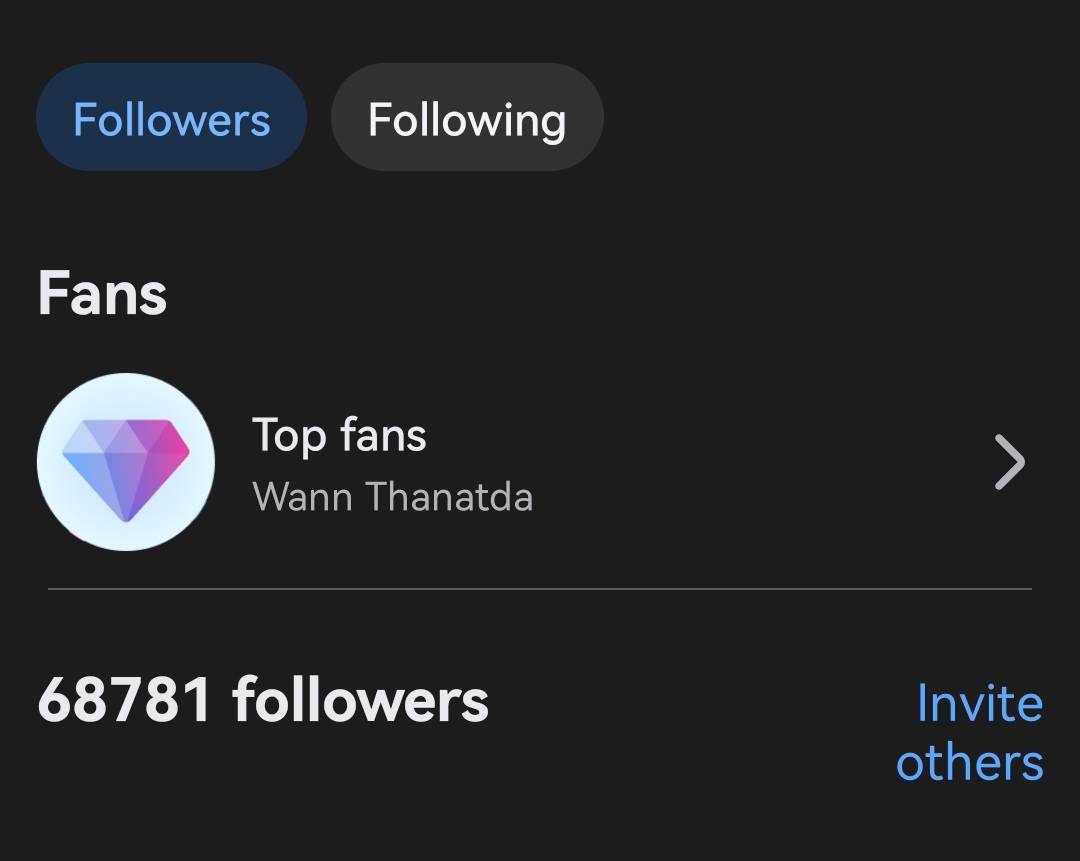Select the blue highlighted Followers pill
The height and width of the screenshot is (861, 1080).
pyautogui.click(x=171, y=120)
